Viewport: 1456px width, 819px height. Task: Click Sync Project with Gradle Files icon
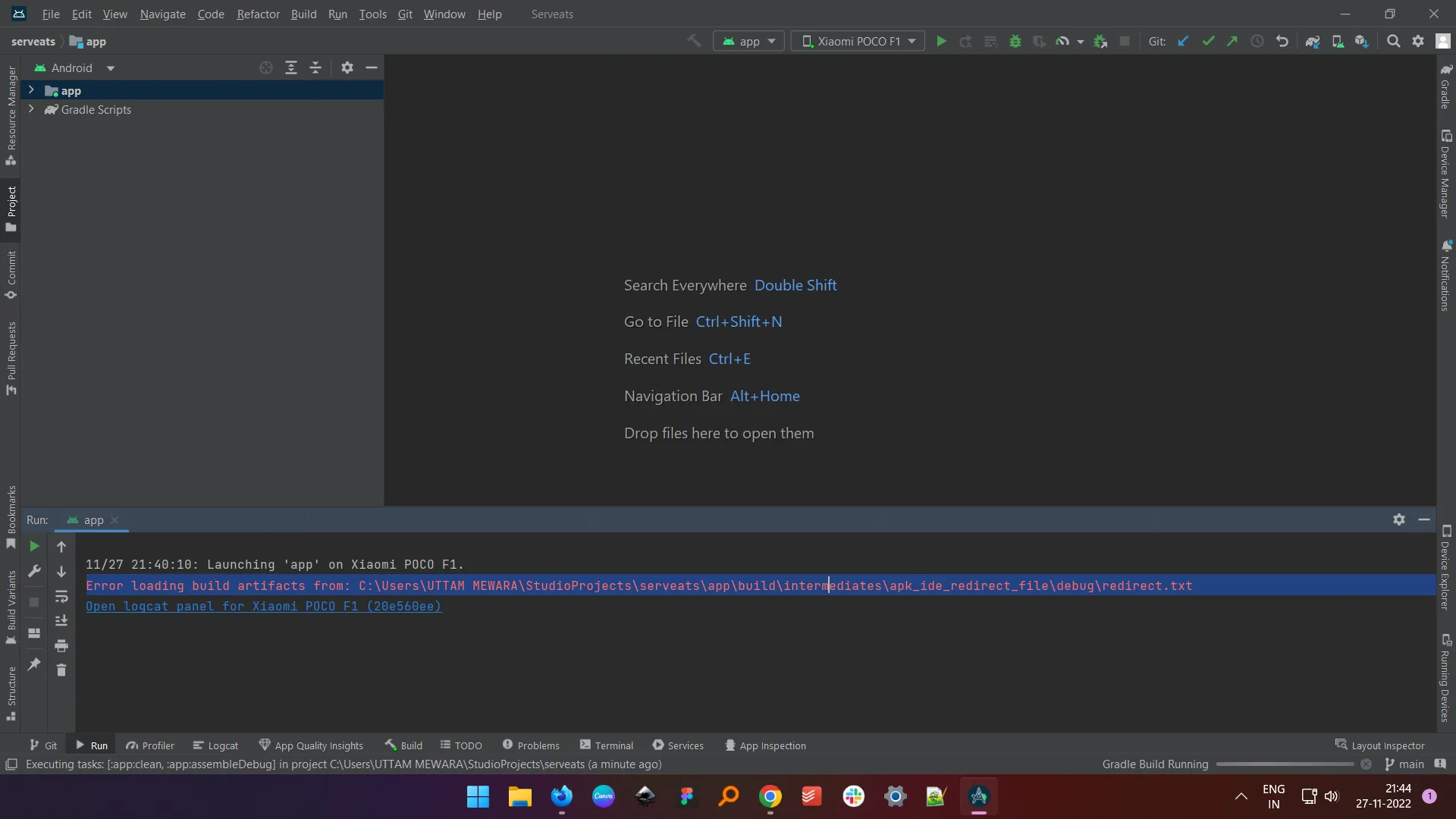pyautogui.click(x=1312, y=42)
